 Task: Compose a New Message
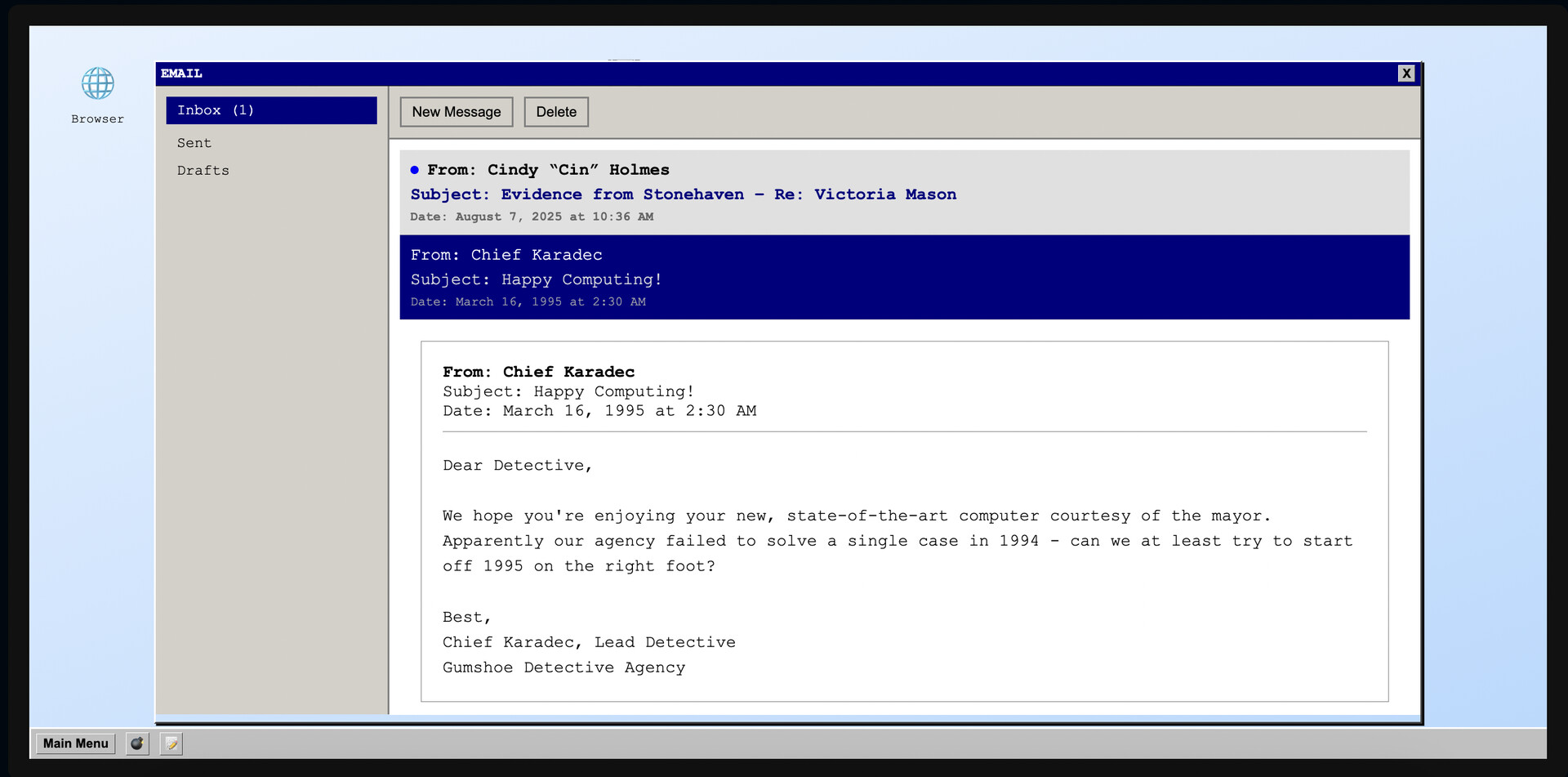coord(456,112)
